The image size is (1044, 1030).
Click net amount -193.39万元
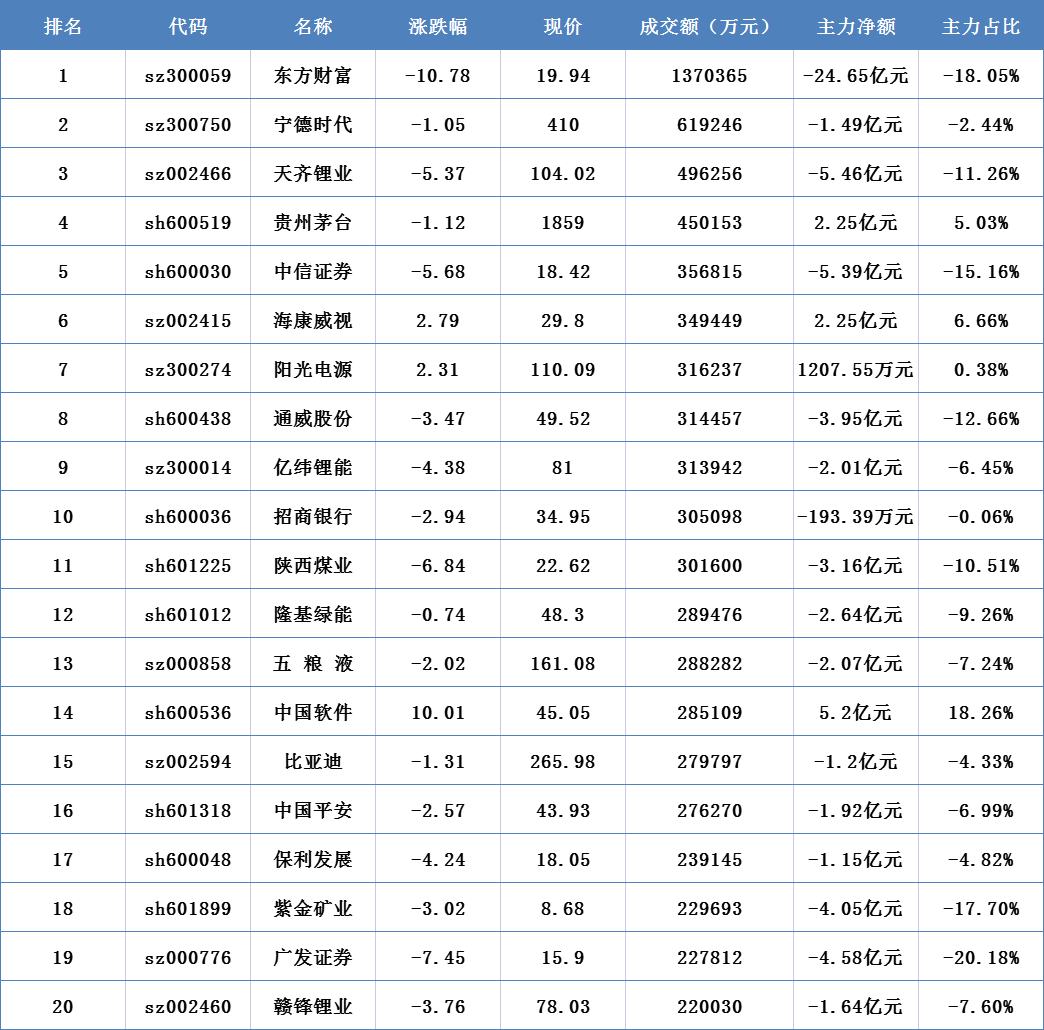[x=856, y=517]
